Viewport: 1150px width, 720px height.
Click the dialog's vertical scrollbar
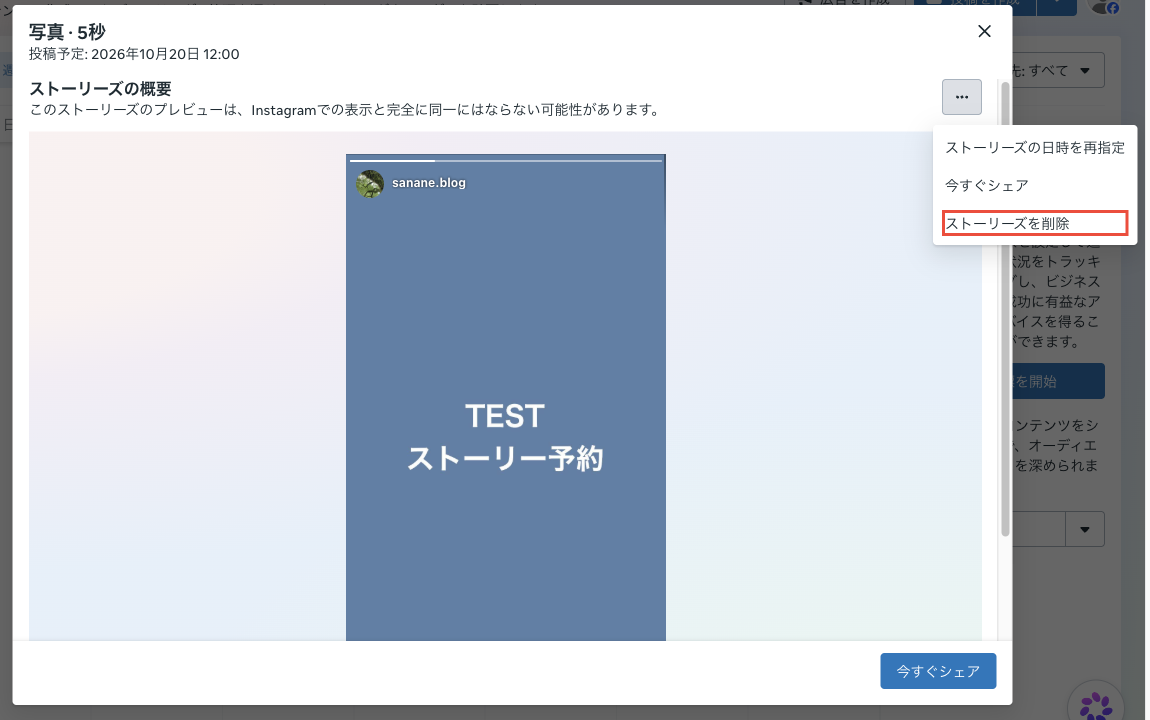pos(1005,308)
